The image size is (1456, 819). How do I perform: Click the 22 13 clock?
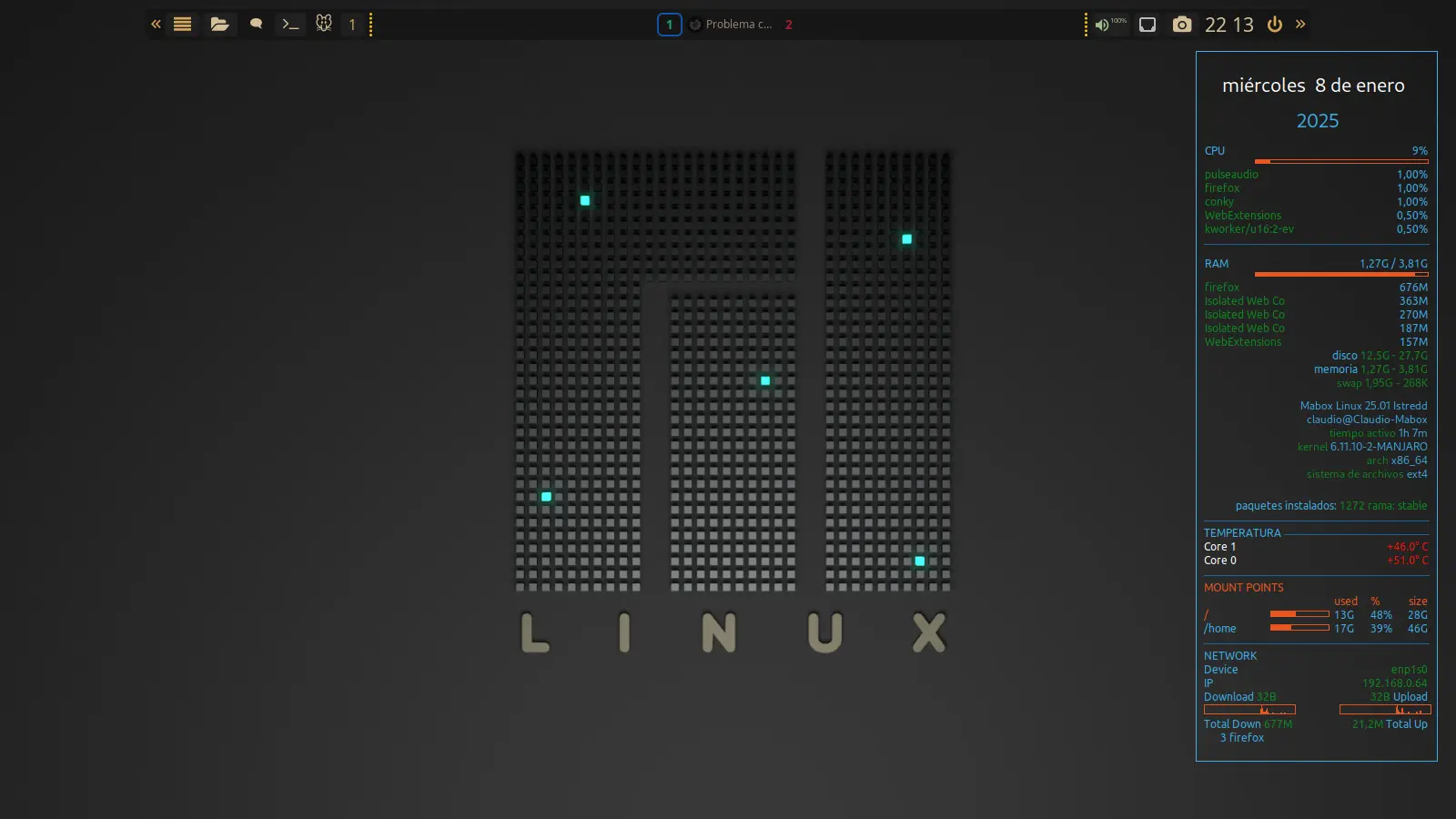pyautogui.click(x=1228, y=25)
